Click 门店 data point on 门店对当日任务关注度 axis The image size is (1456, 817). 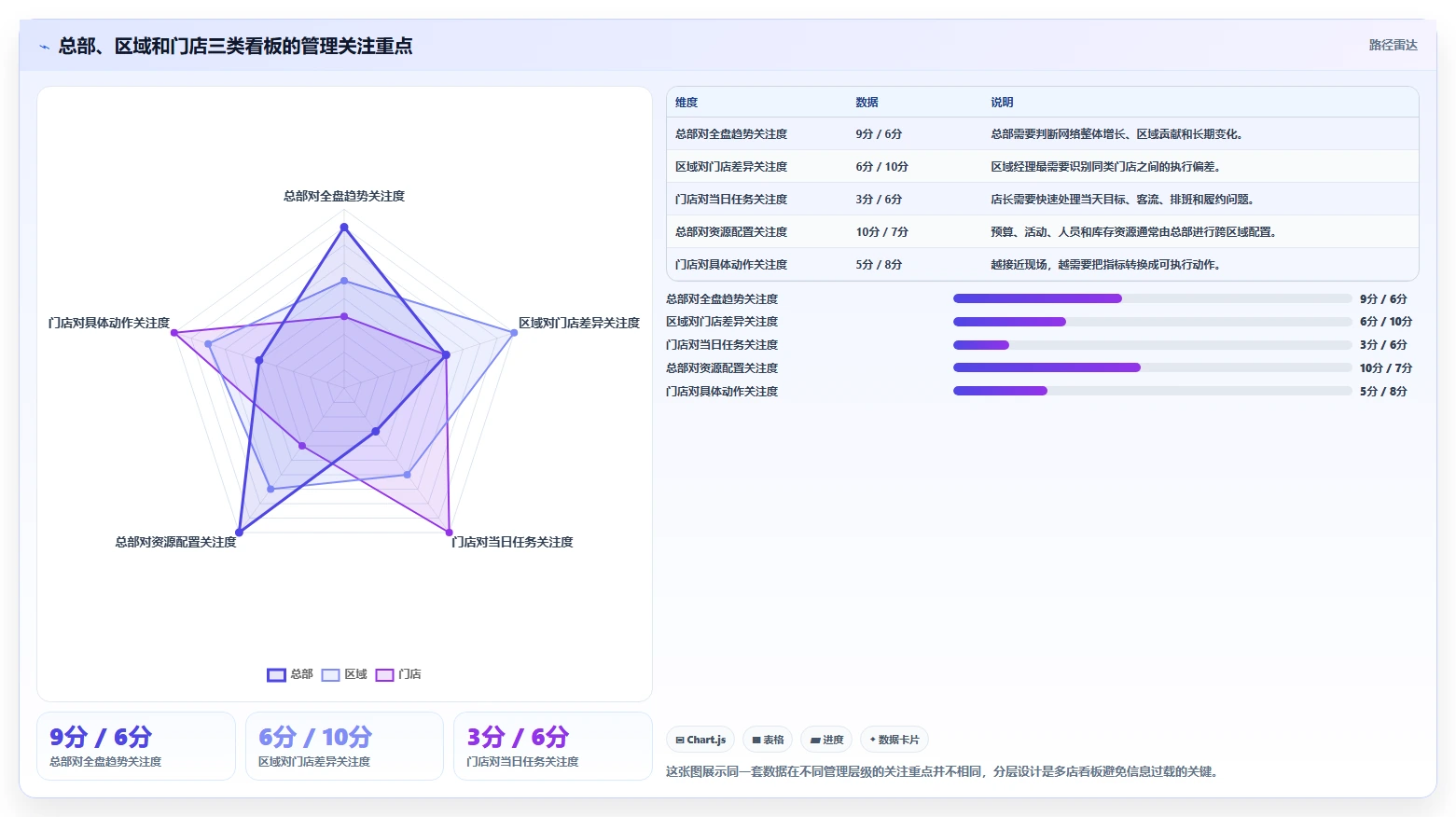450,533
